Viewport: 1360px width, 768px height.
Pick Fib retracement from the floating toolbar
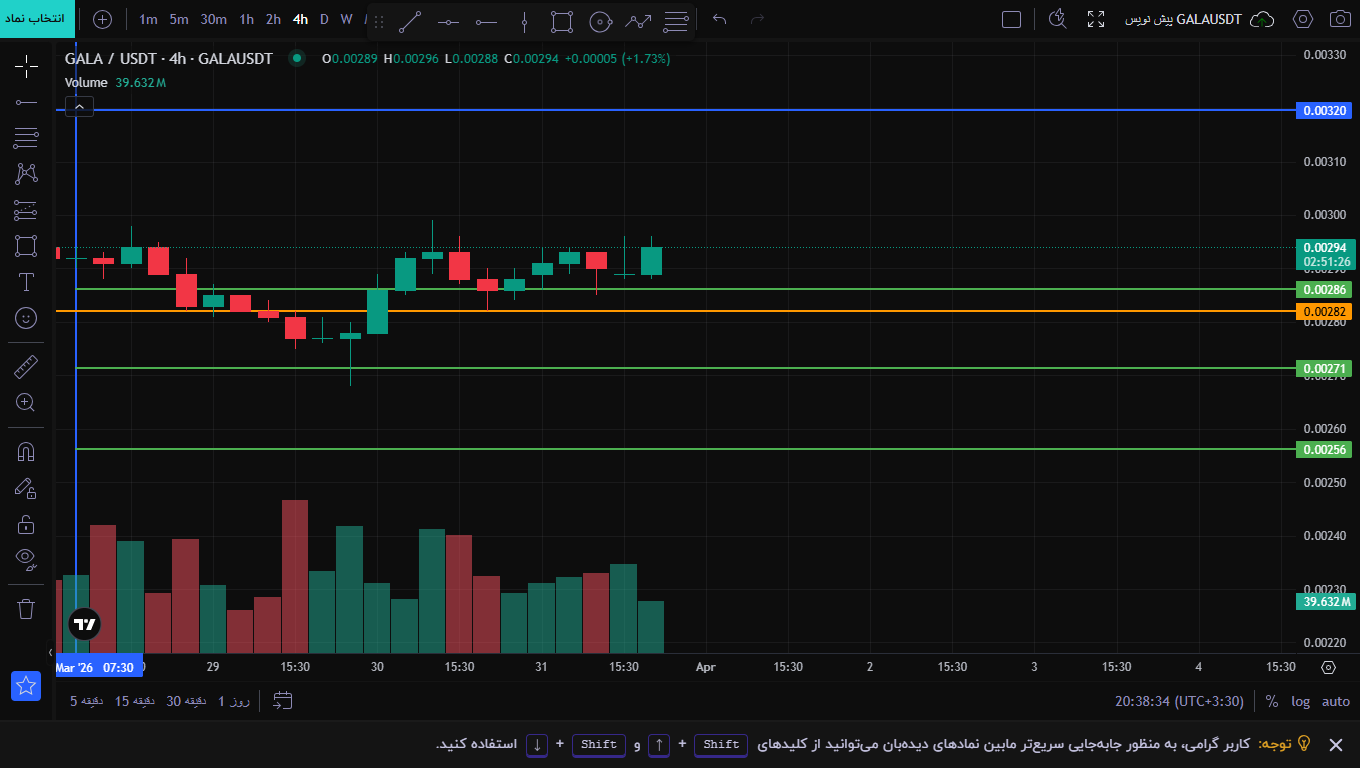point(676,21)
